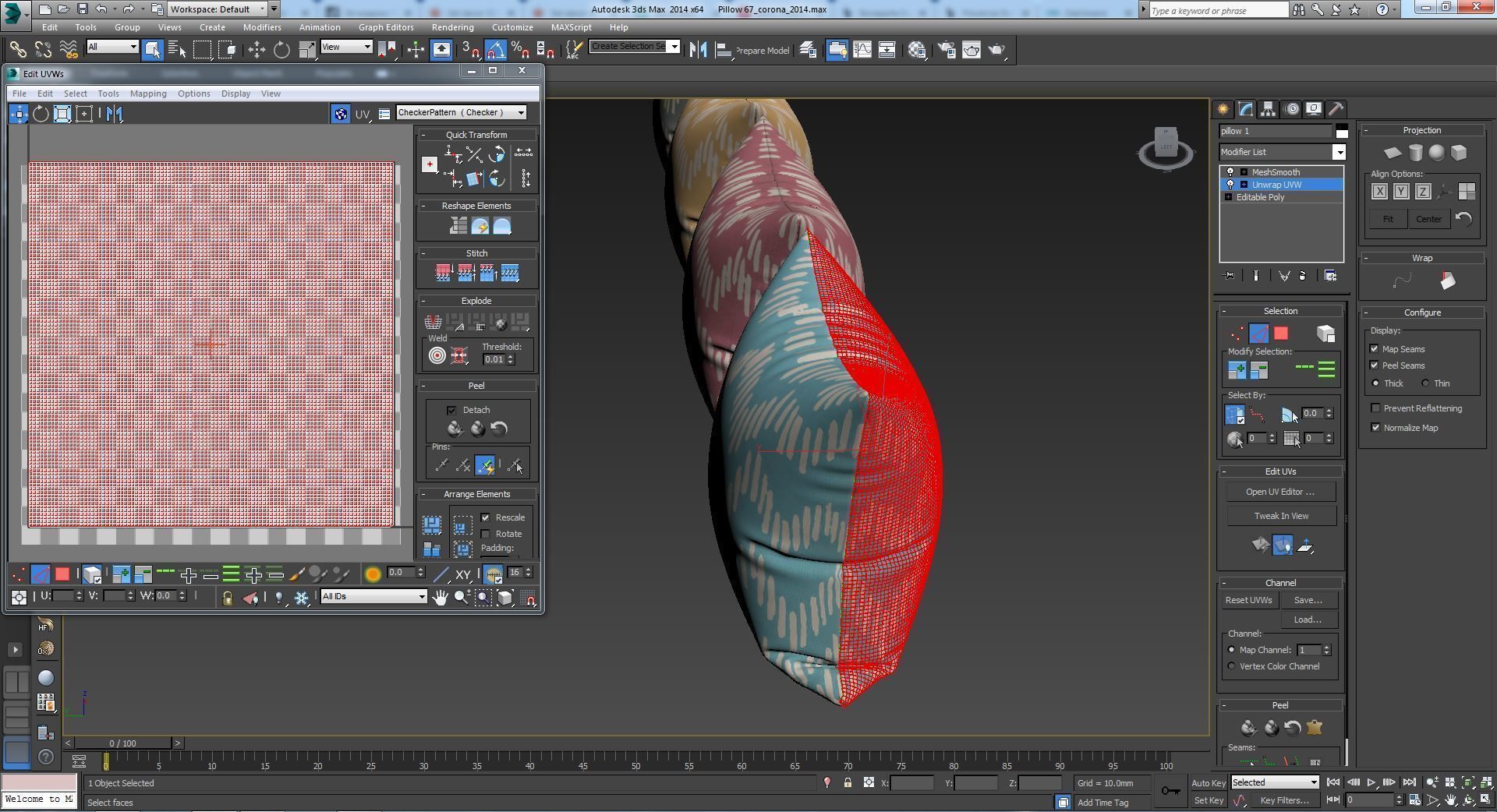1497x812 pixels.
Task: Open the All IDs material dropdown
Action: (373, 597)
